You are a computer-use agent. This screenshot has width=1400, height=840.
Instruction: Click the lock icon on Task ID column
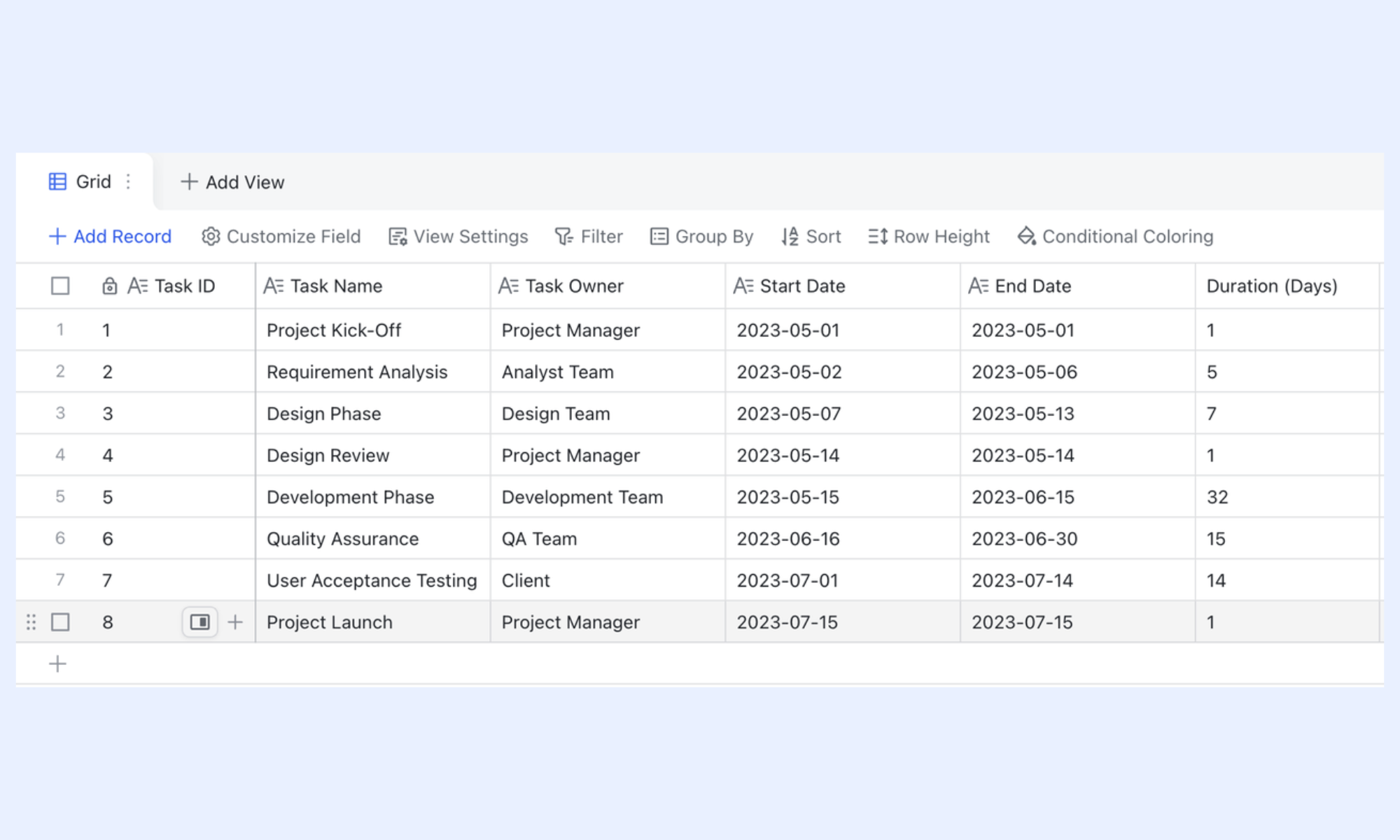(x=109, y=286)
